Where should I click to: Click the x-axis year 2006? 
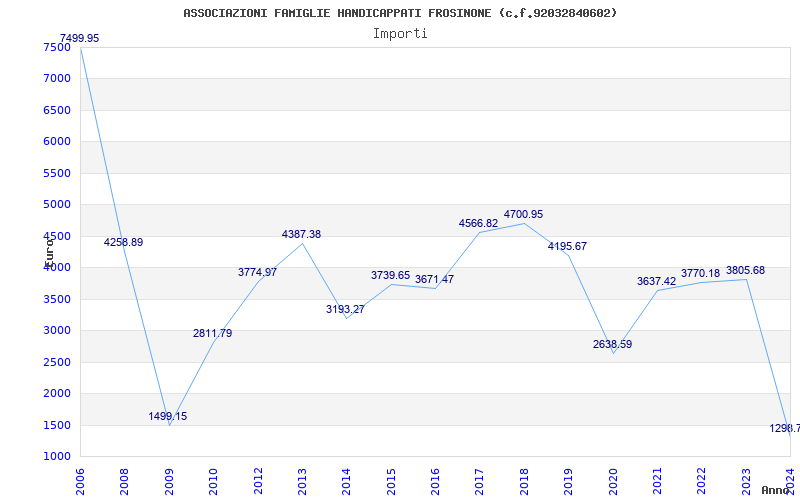click(81, 481)
